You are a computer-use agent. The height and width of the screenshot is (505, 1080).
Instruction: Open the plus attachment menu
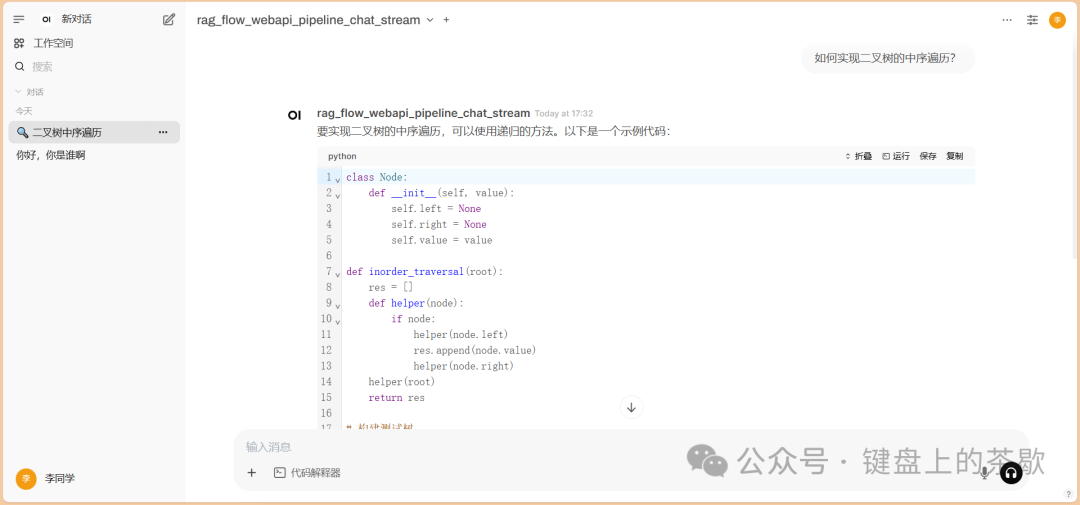click(251, 473)
